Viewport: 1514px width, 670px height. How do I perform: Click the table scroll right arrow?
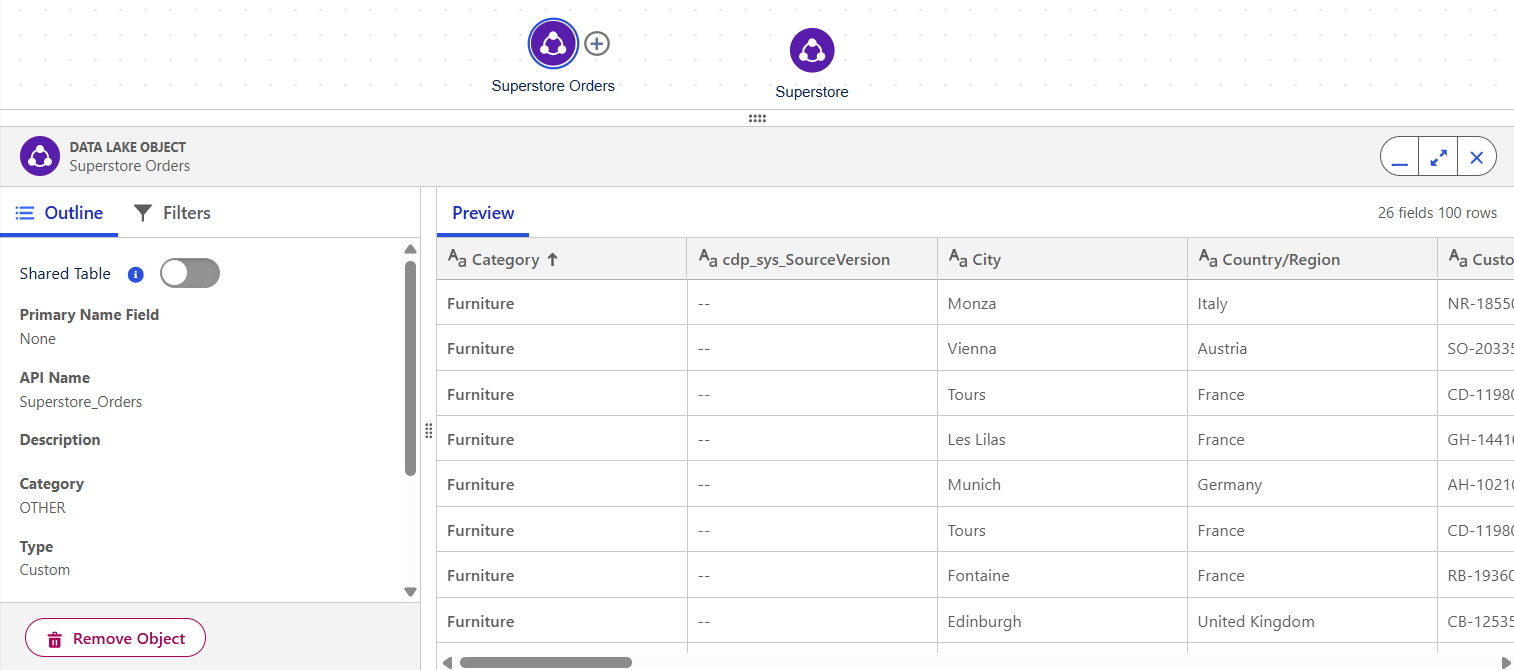point(1507,662)
